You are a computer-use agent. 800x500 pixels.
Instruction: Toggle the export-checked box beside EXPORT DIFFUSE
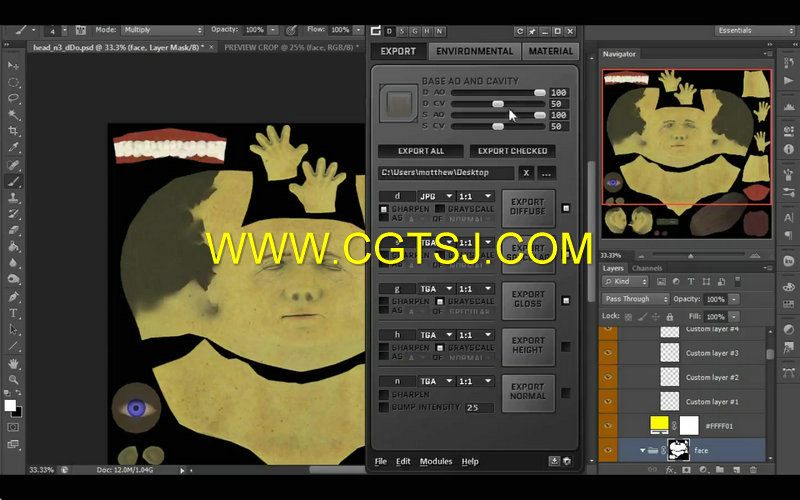click(566, 208)
